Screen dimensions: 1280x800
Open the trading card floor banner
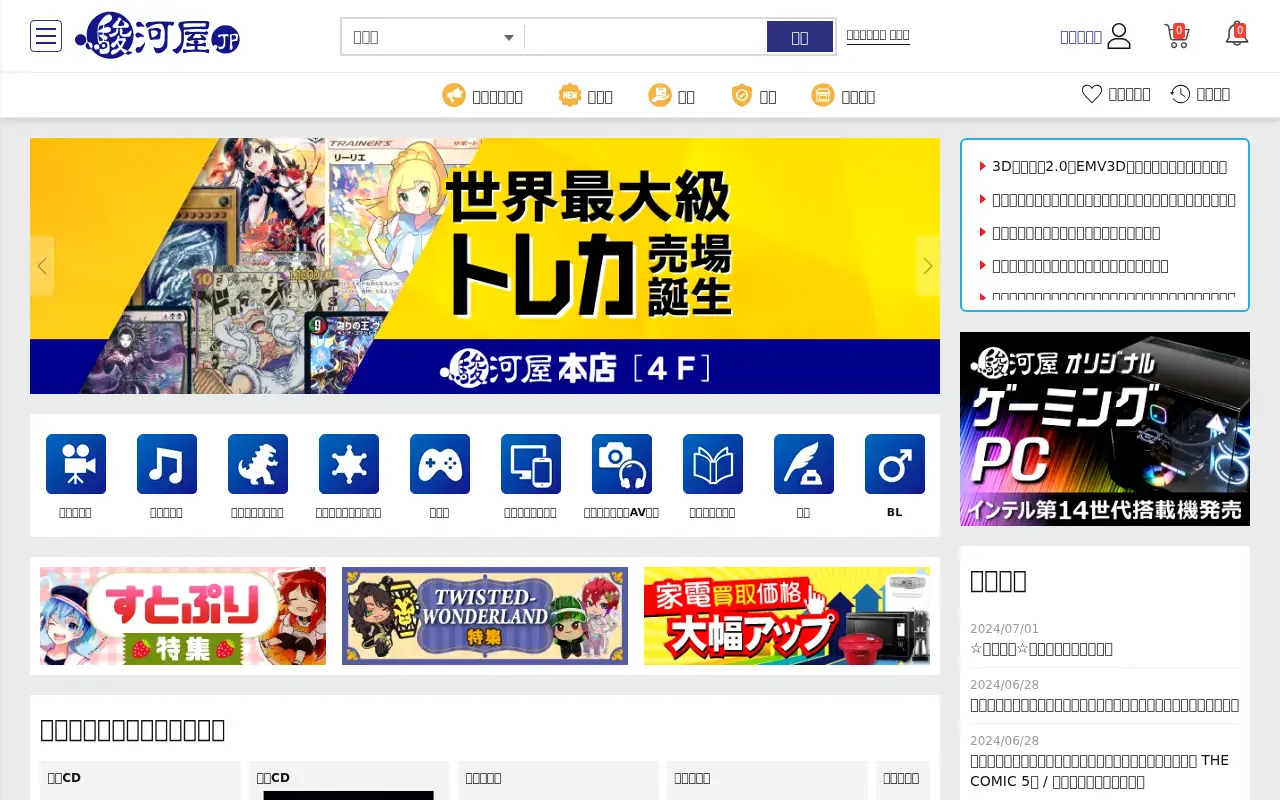tap(485, 266)
